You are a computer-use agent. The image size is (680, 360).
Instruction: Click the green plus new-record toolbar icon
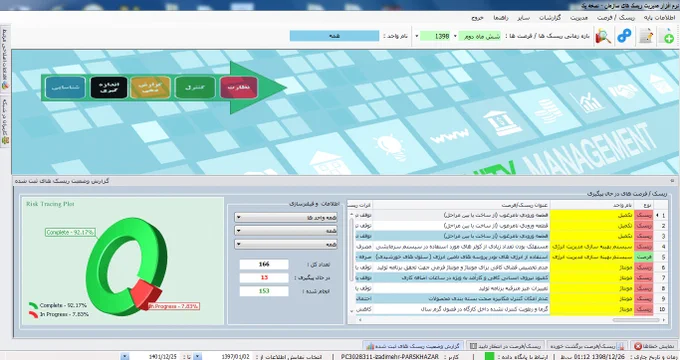coord(667,36)
